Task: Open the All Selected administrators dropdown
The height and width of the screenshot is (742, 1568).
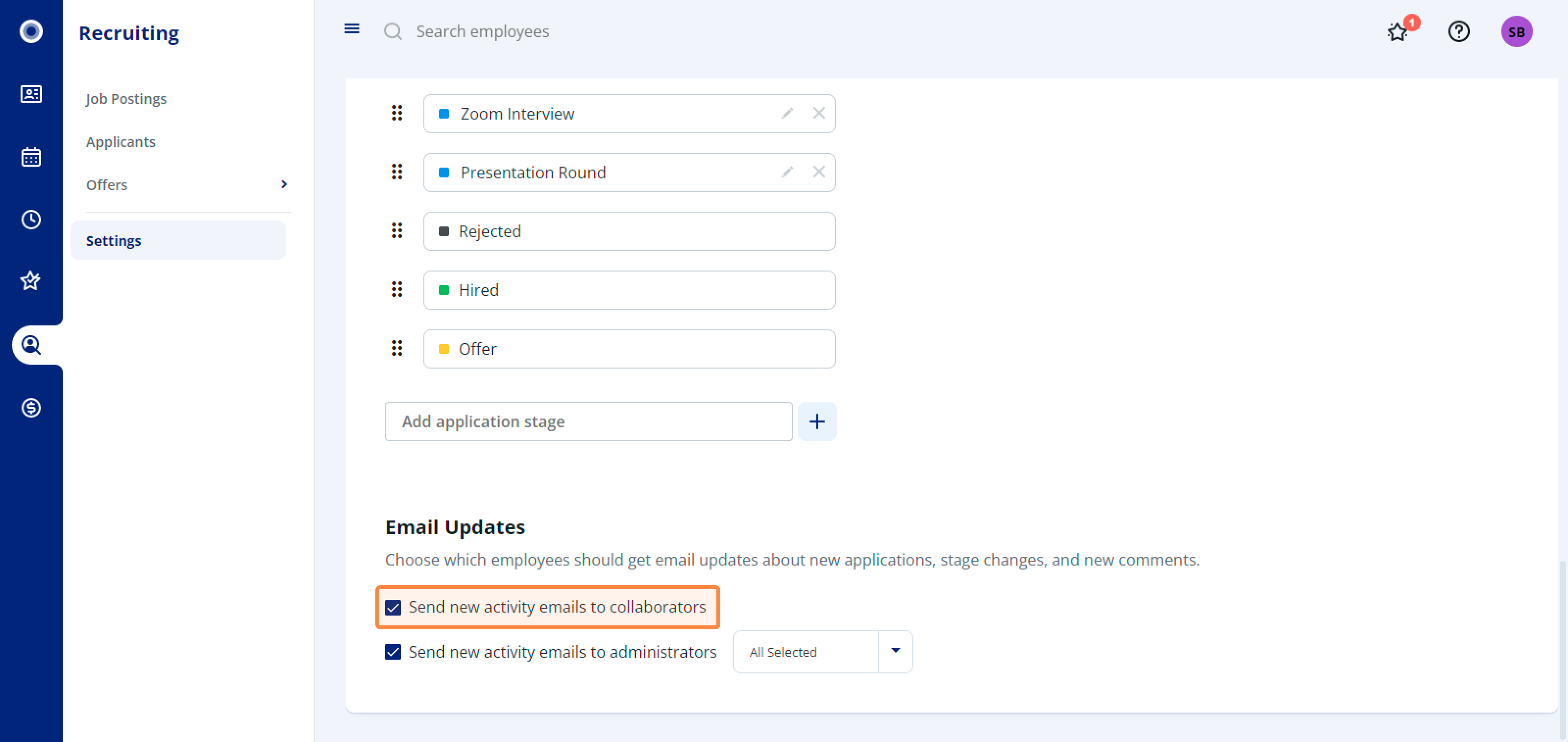Action: click(823, 652)
